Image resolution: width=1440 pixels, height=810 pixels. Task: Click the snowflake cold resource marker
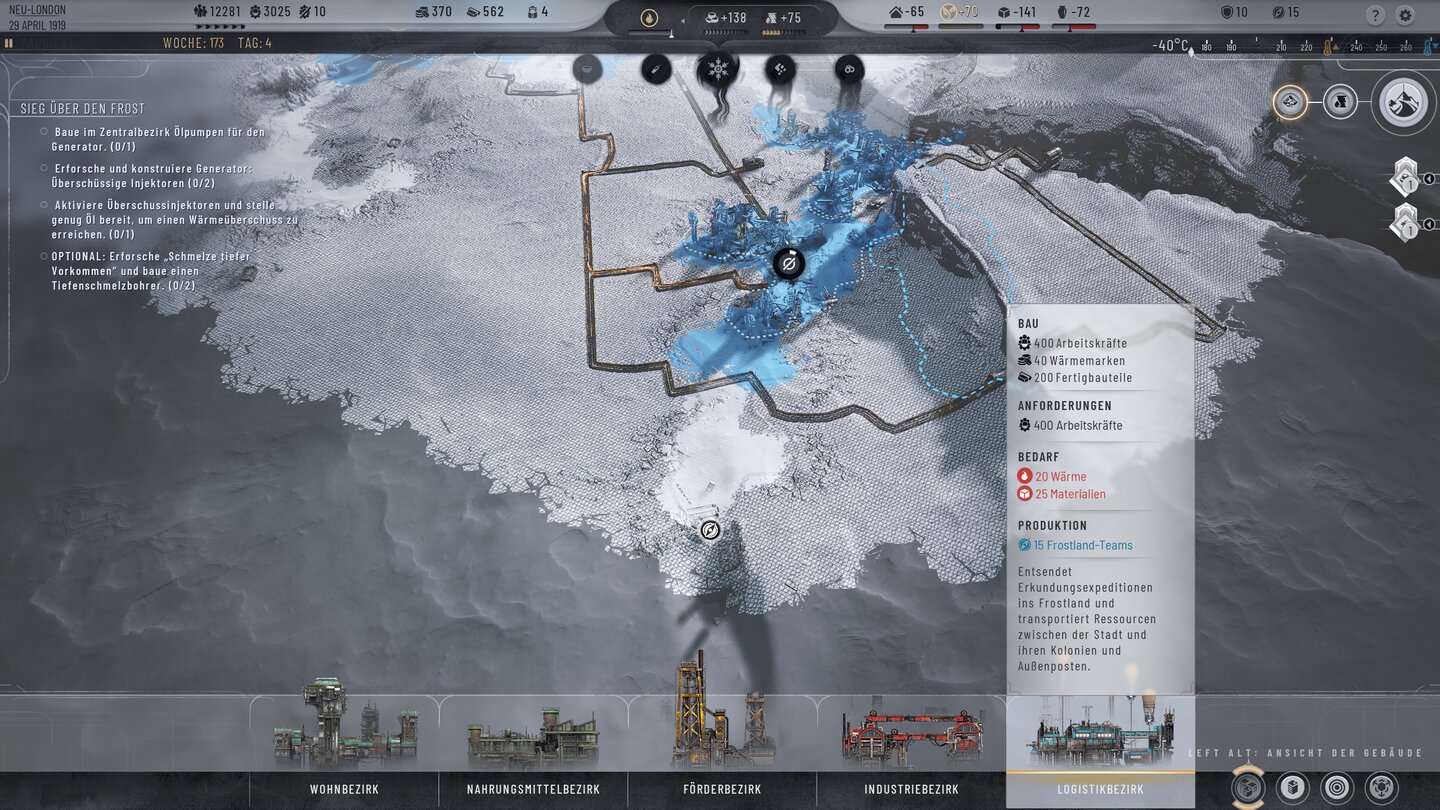tap(717, 69)
